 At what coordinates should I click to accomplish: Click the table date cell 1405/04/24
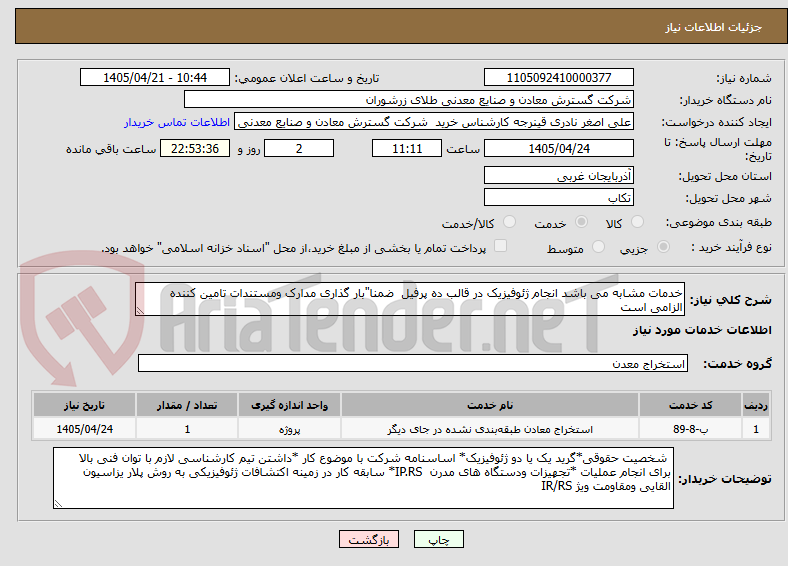click(x=84, y=429)
